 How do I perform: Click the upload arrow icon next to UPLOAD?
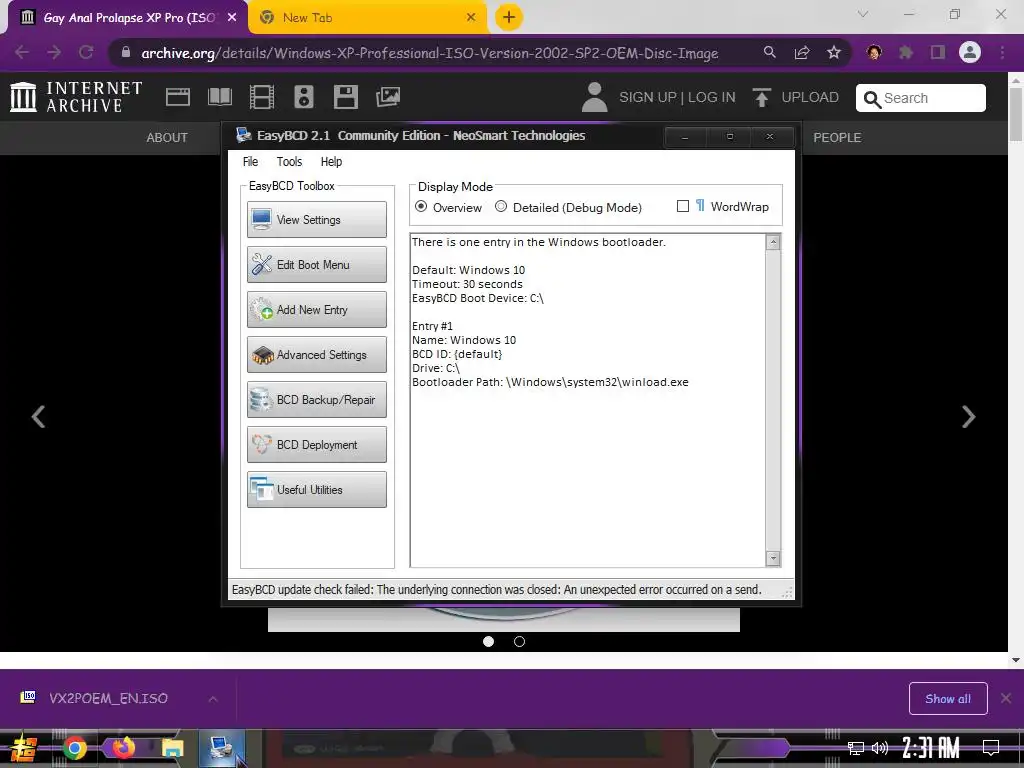tap(761, 97)
